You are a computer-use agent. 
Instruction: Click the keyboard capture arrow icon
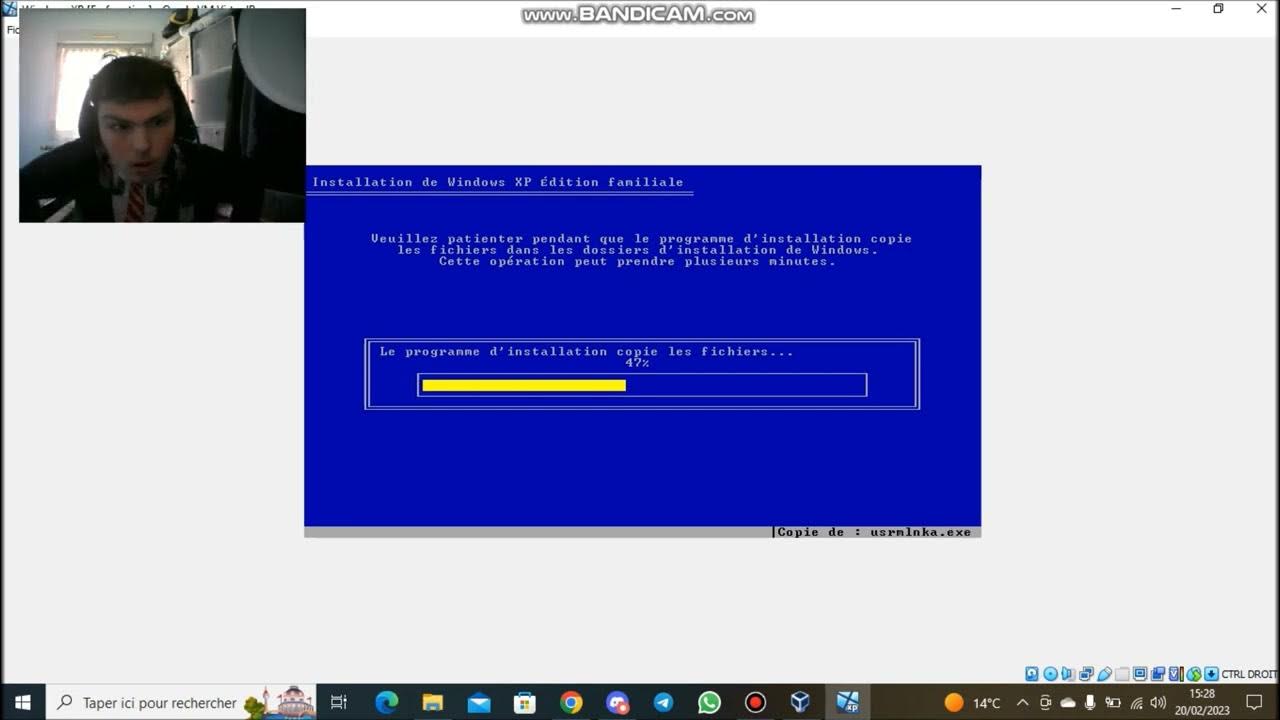(x=1211, y=674)
